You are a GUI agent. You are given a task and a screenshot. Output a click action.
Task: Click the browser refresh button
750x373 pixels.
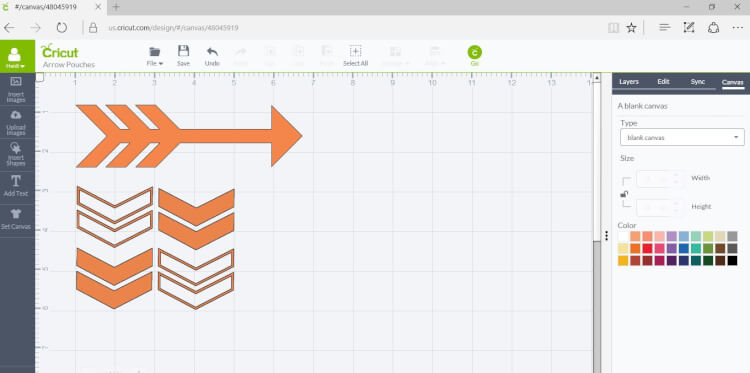pos(62,28)
